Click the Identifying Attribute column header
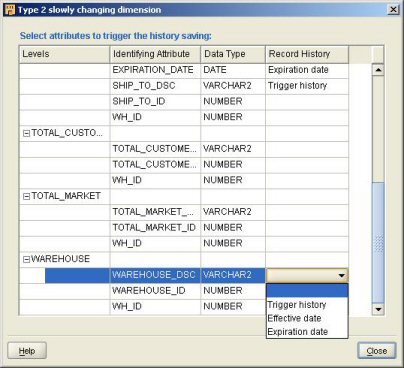404x368 pixels. tap(155, 54)
